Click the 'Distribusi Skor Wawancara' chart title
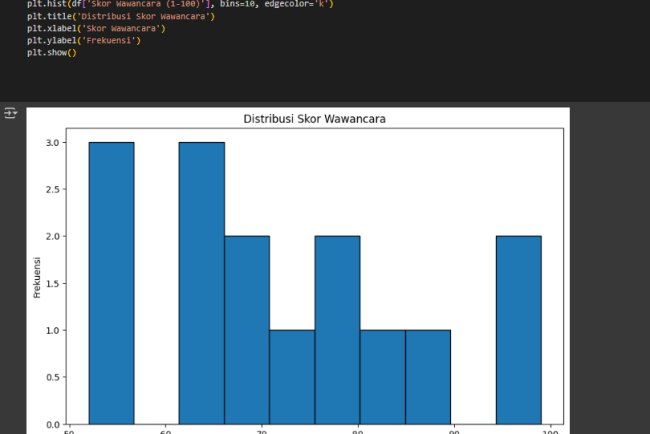 click(315, 119)
